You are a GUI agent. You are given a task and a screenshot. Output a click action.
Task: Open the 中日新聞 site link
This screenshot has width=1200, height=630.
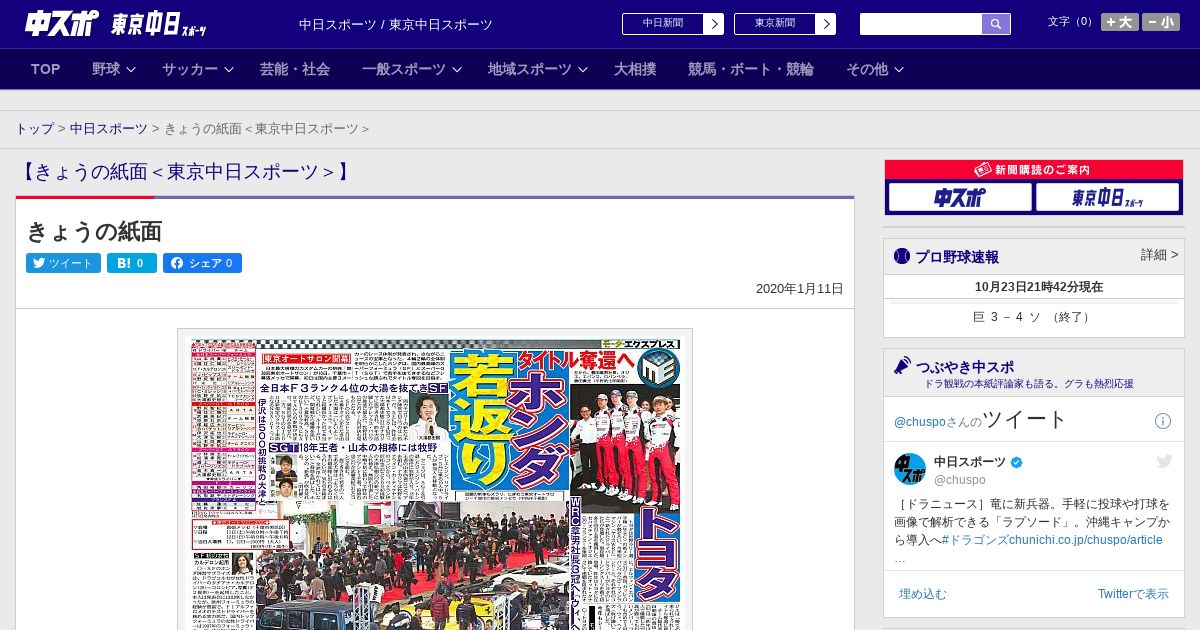[x=663, y=24]
